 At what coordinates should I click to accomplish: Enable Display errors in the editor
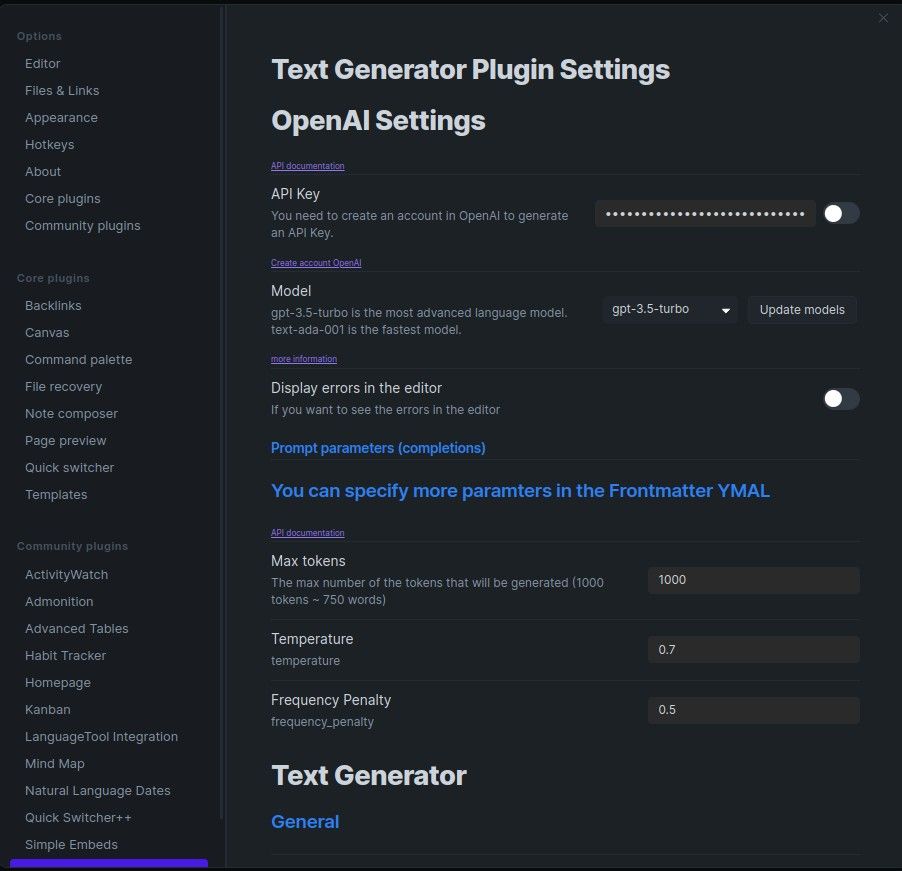tap(841, 398)
